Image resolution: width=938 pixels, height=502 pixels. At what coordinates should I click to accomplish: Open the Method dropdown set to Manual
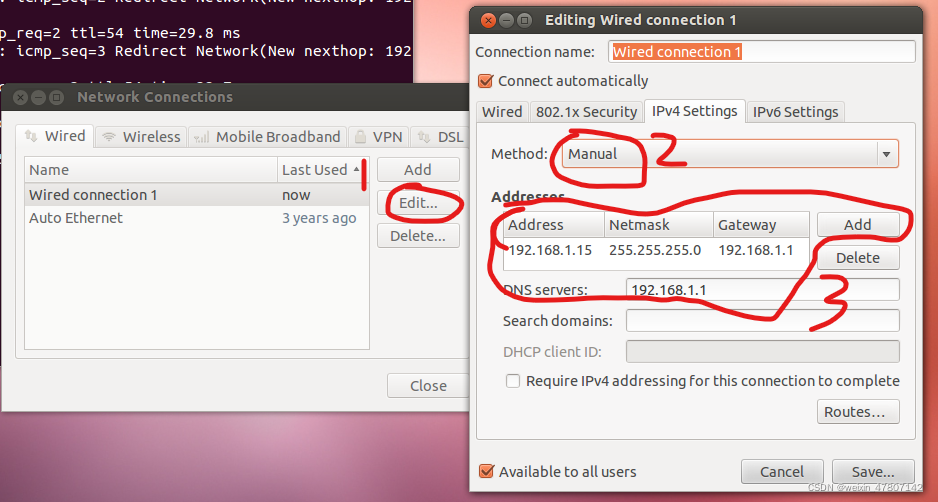[730, 154]
